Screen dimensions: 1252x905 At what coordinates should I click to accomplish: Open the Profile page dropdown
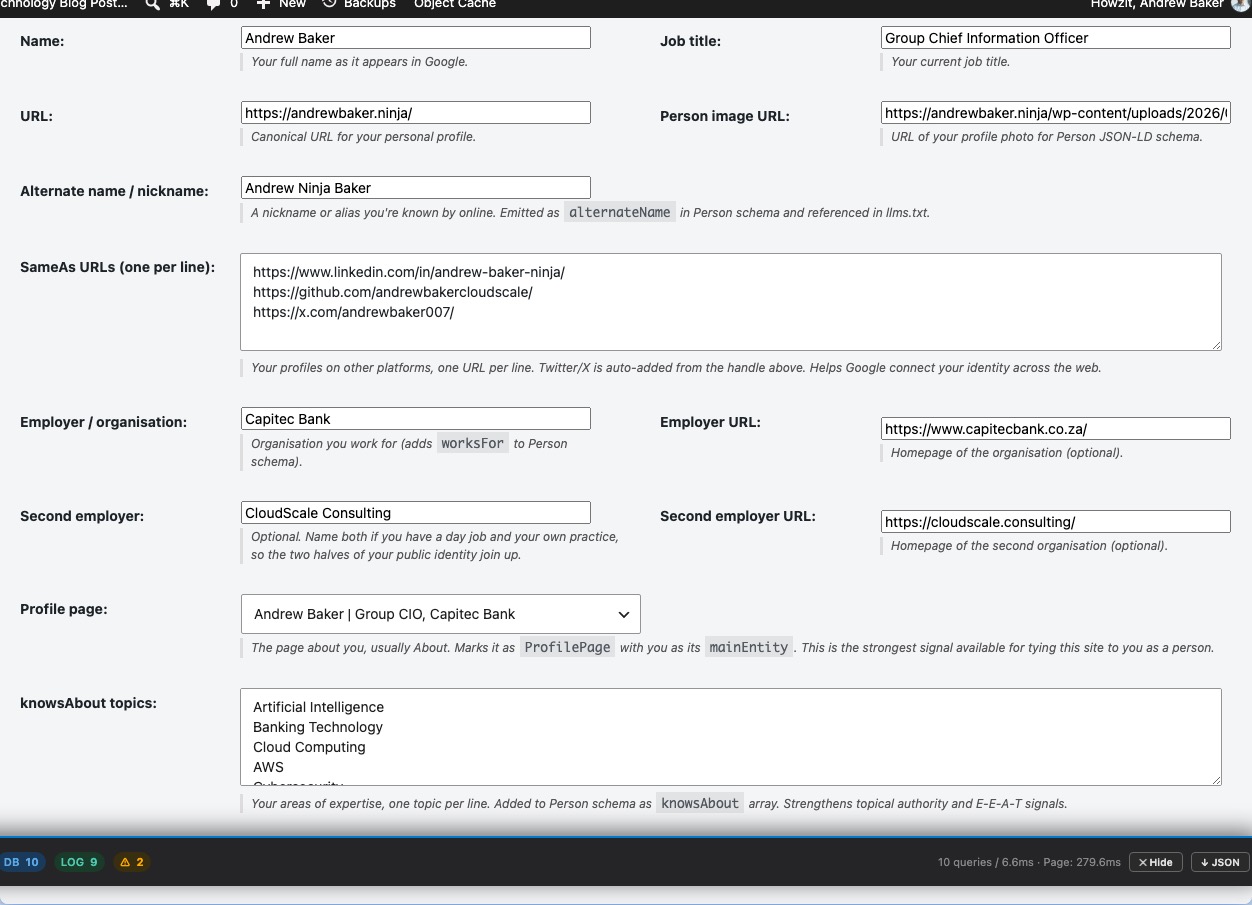point(441,614)
